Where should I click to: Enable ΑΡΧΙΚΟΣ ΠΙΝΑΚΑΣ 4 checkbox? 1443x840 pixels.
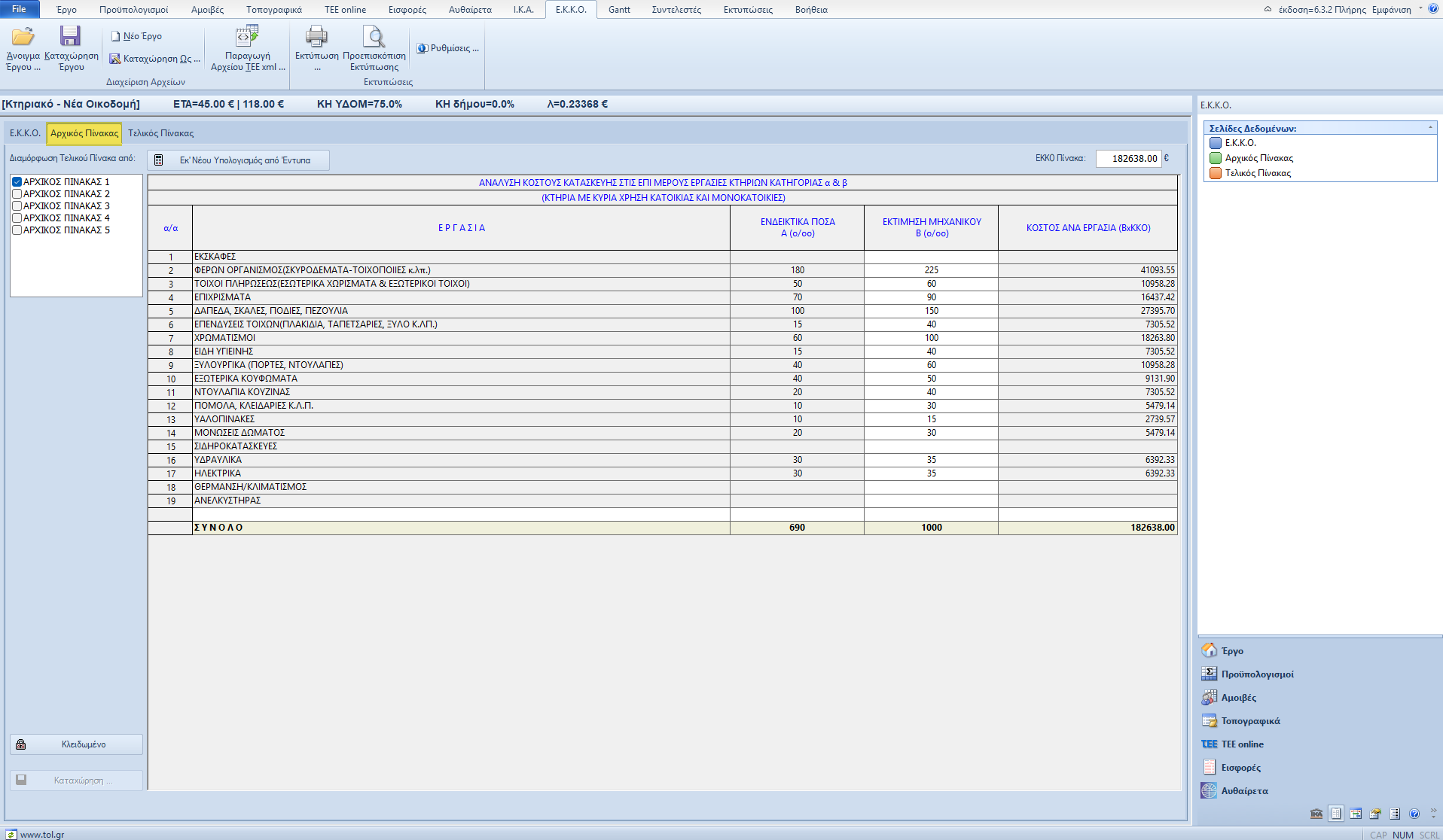(17, 218)
